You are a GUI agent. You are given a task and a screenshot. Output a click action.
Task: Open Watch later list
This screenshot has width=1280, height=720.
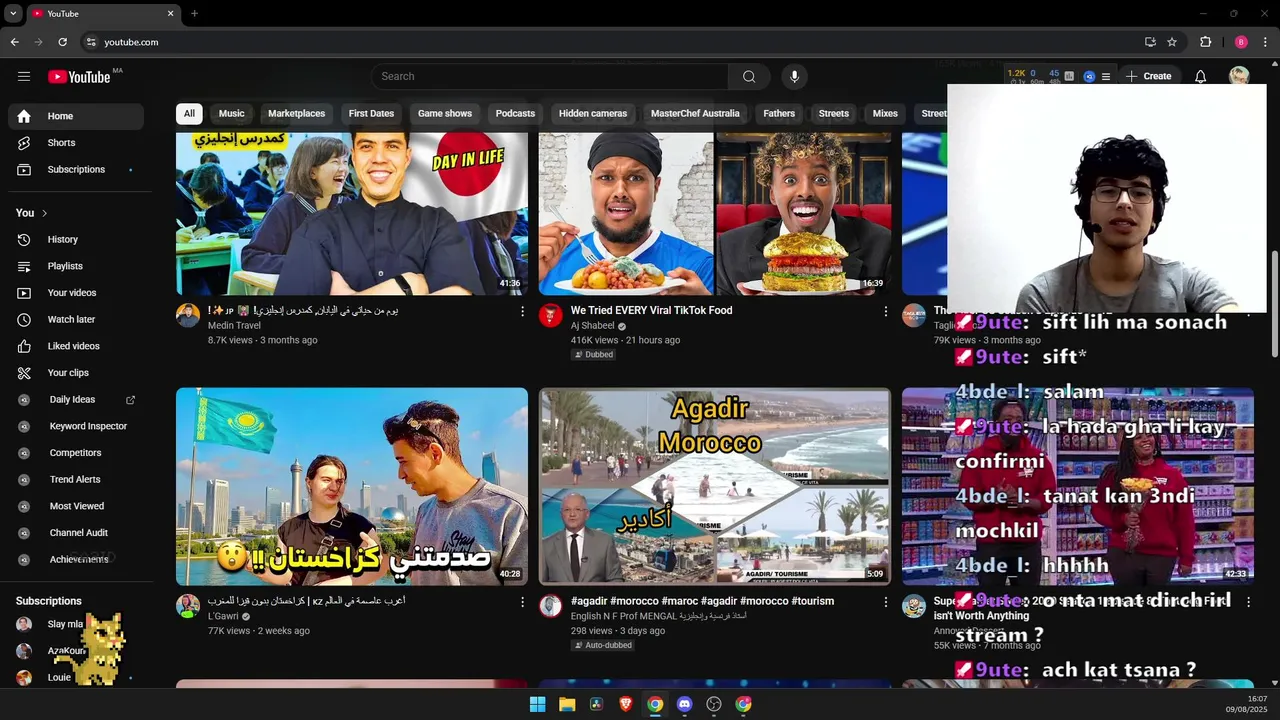pos(76,319)
